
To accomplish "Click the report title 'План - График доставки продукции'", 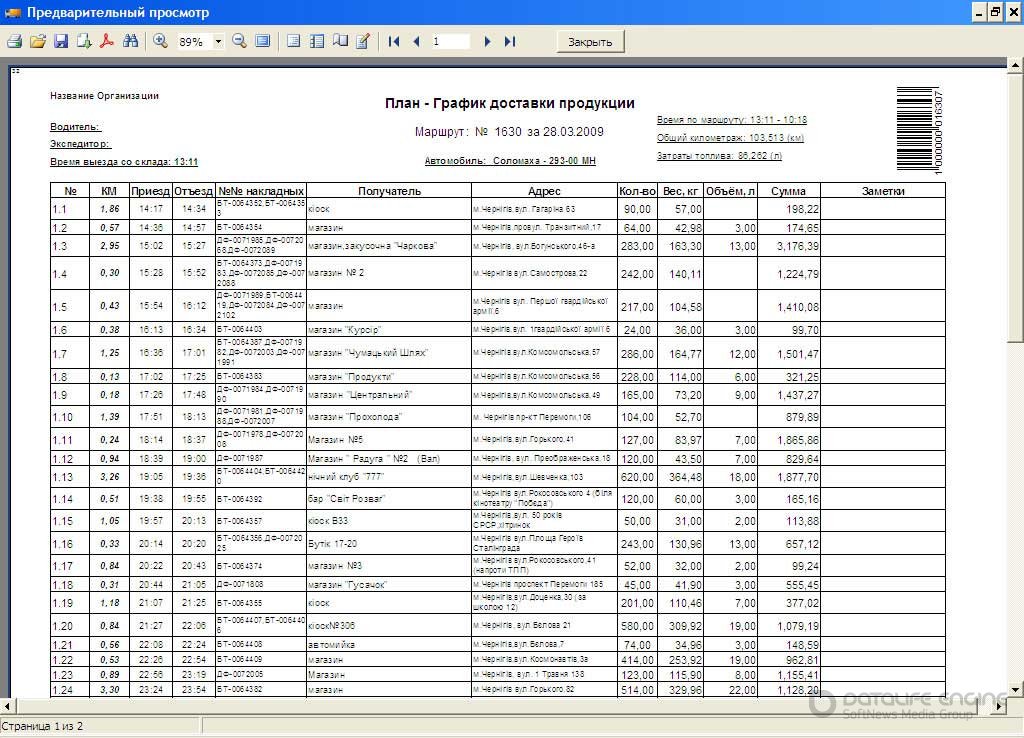I will [509, 103].
